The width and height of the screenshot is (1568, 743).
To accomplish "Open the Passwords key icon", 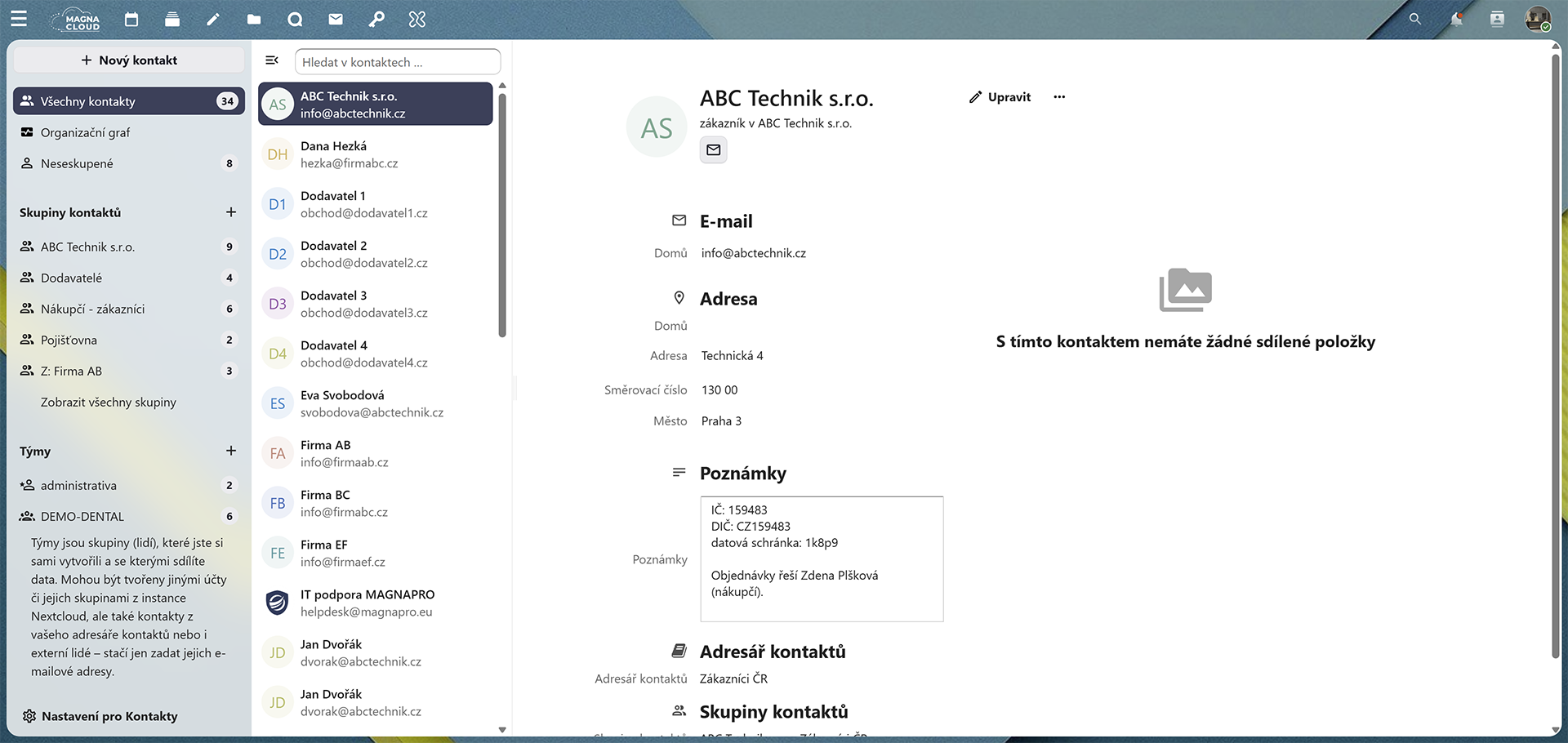I will (x=376, y=20).
